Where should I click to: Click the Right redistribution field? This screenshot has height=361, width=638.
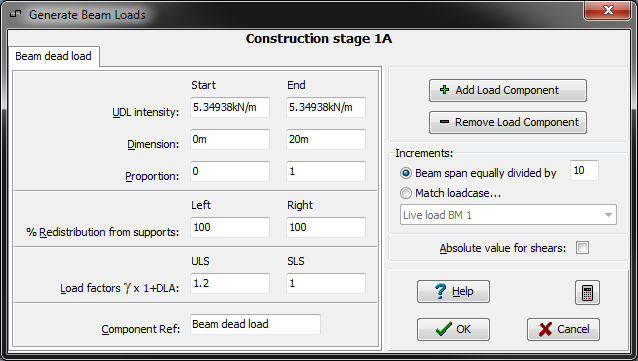[x=326, y=227]
